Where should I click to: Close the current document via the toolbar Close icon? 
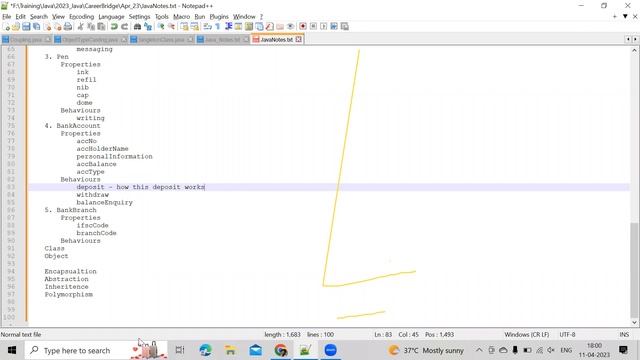click(47, 27)
